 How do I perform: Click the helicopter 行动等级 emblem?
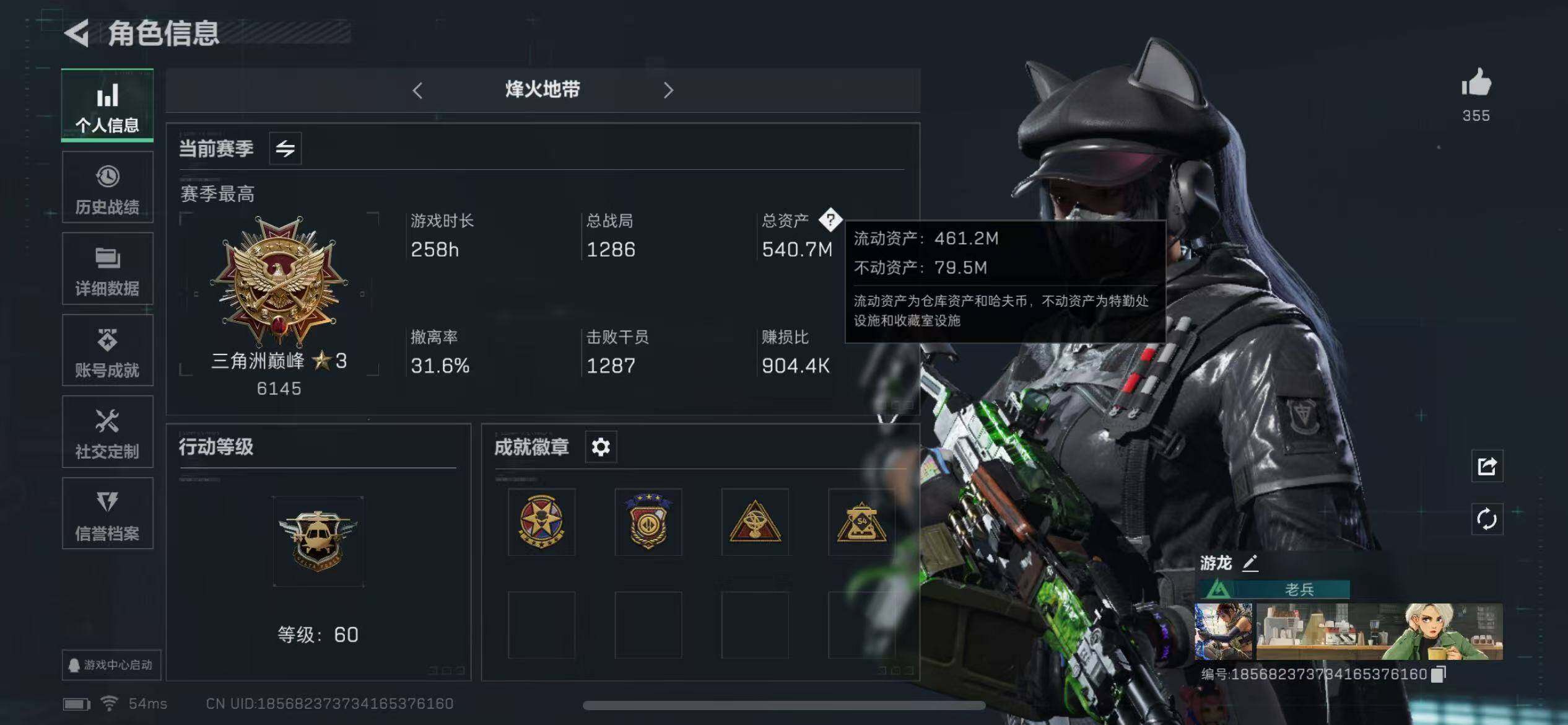click(318, 541)
